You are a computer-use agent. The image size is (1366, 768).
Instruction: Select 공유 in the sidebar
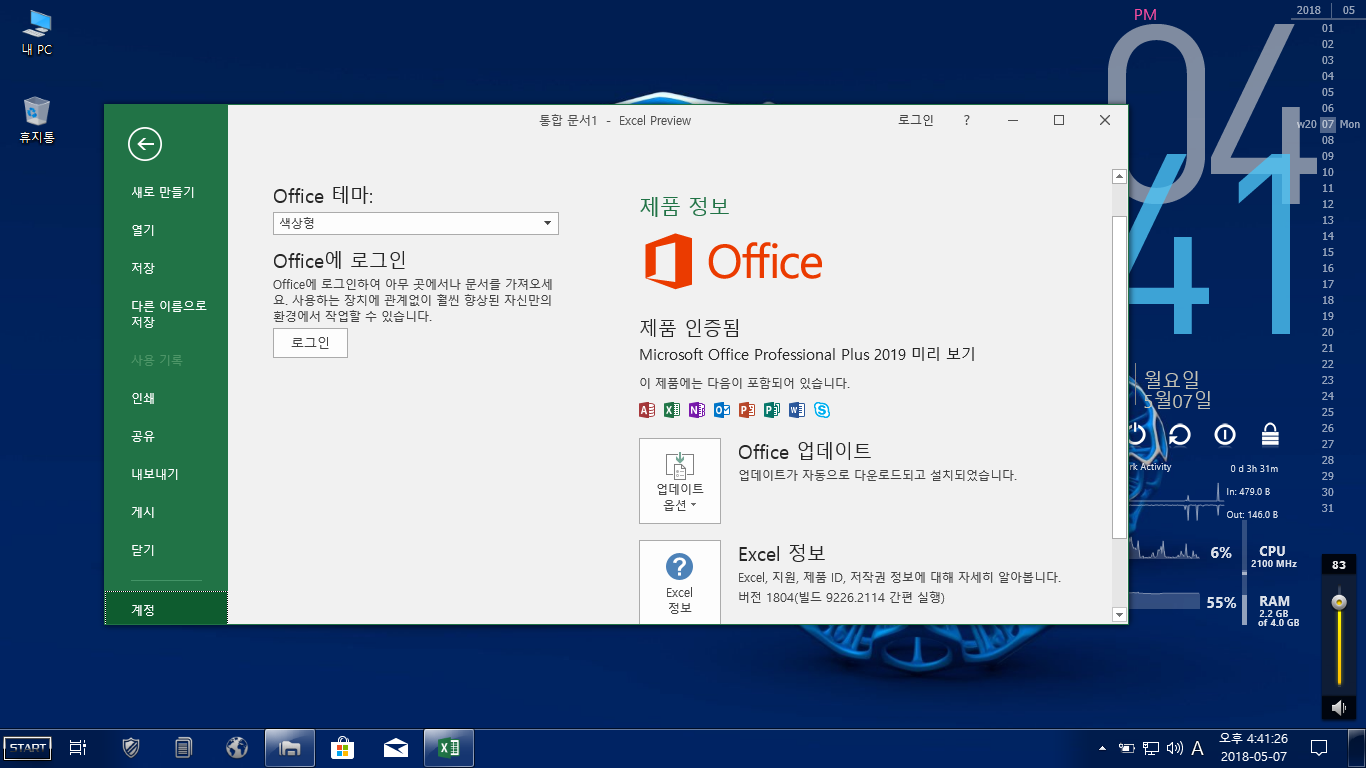pyautogui.click(x=143, y=436)
